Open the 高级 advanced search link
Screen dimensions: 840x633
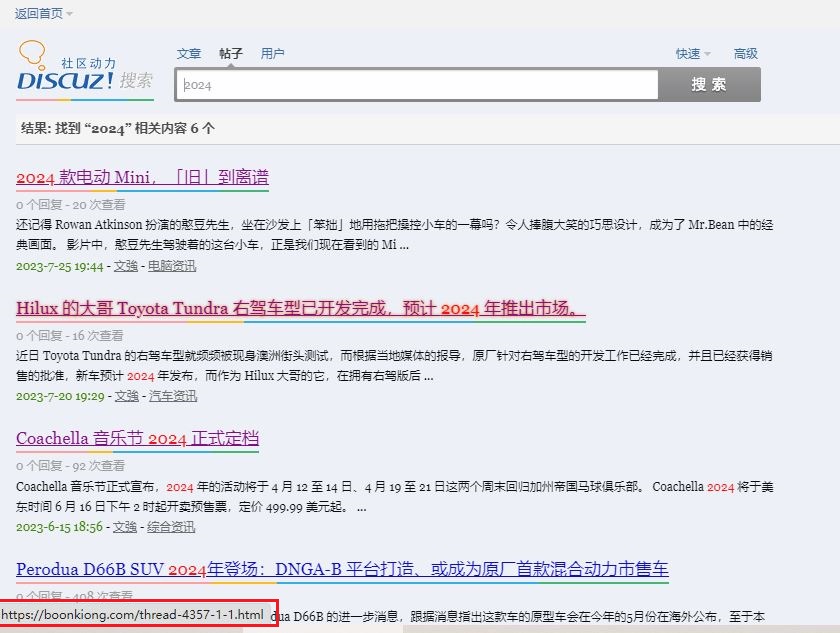(746, 54)
